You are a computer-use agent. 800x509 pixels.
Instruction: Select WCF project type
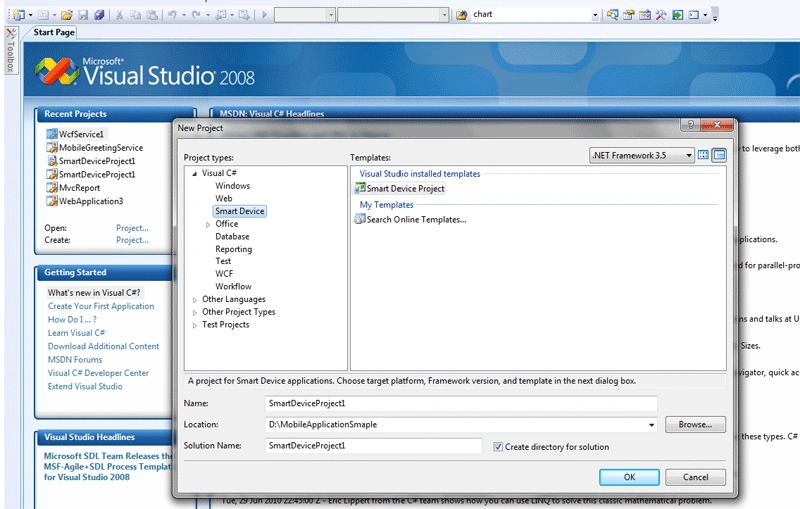coord(224,274)
